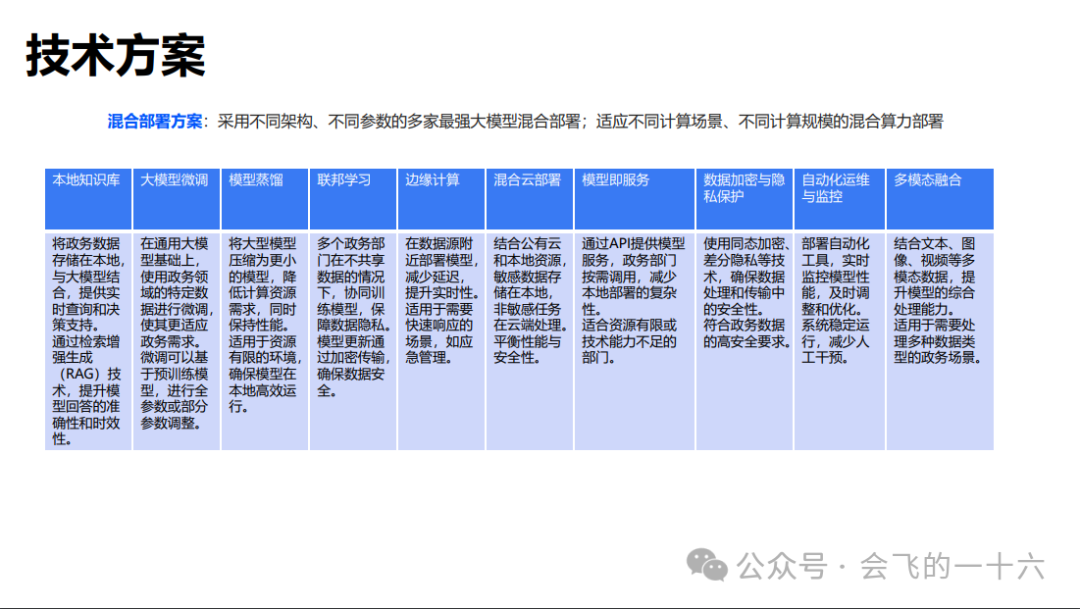This screenshot has height=609, width=1080.
Task: Select the cell starting 部署自动化工具
Action: click(840, 341)
